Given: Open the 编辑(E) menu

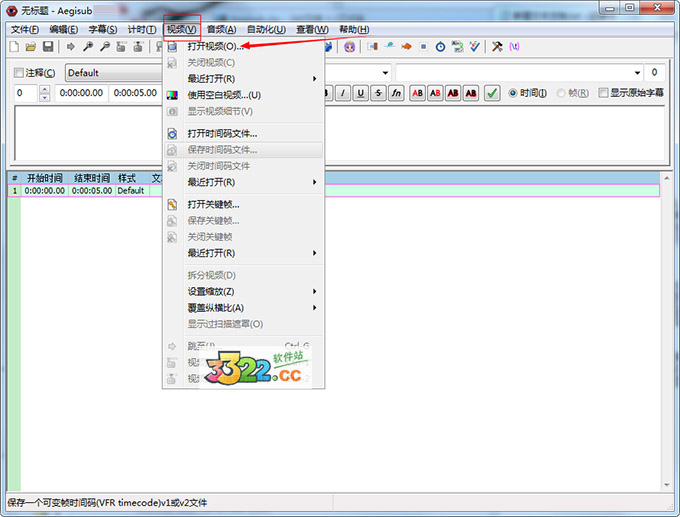Looking at the screenshot, I should (x=64, y=29).
